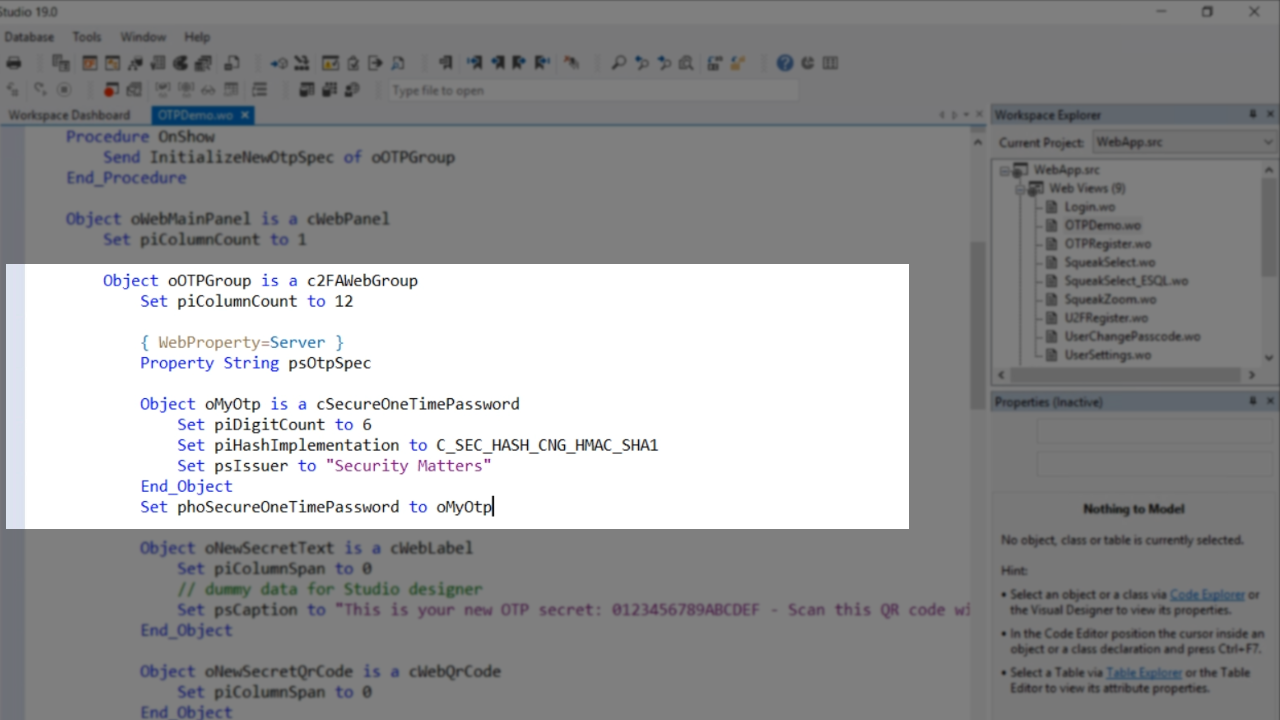Collapse the WebApp.src tree node
This screenshot has height=720, width=1280.
(x=1005, y=171)
